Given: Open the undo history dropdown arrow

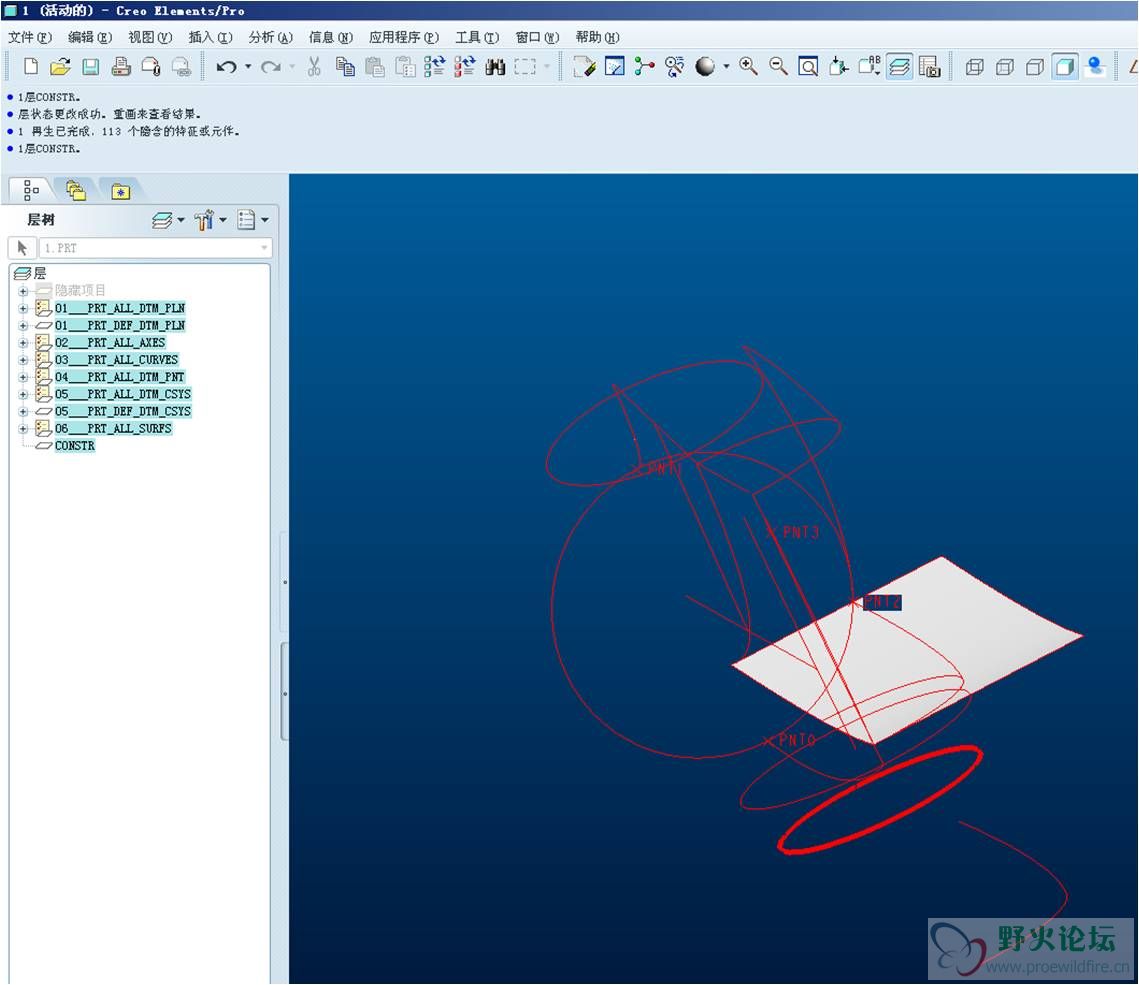Looking at the screenshot, I should pos(248,67).
